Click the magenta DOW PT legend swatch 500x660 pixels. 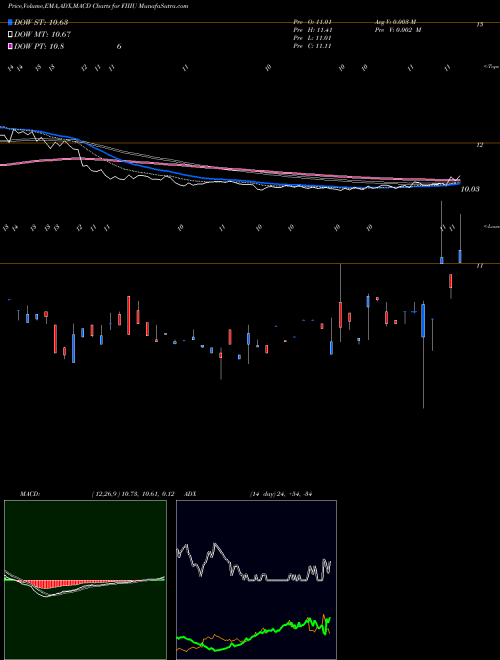tap(10, 46)
